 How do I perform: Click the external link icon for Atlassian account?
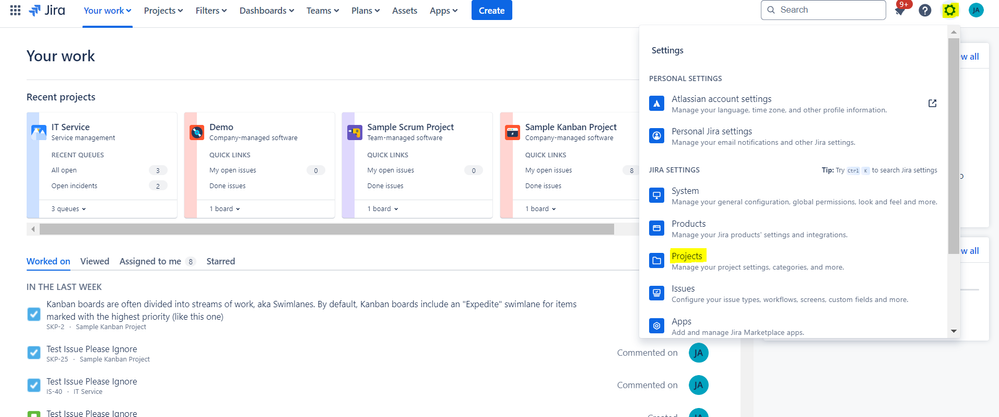pos(932,103)
